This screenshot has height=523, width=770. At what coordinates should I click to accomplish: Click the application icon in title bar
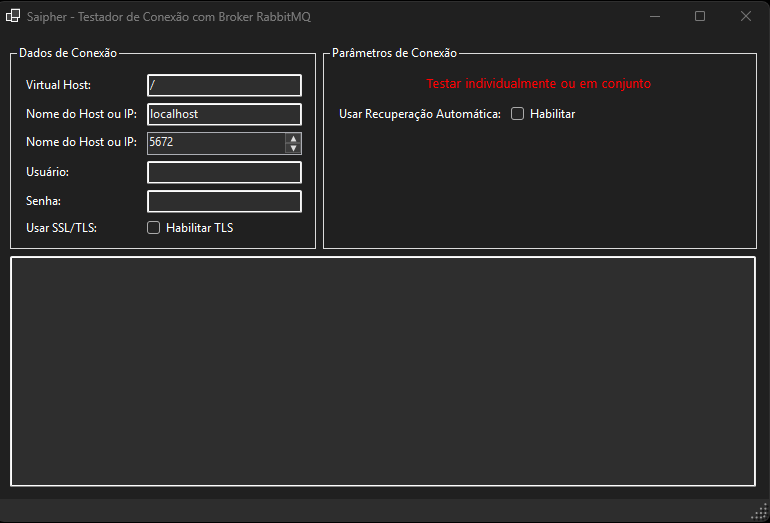[13, 16]
